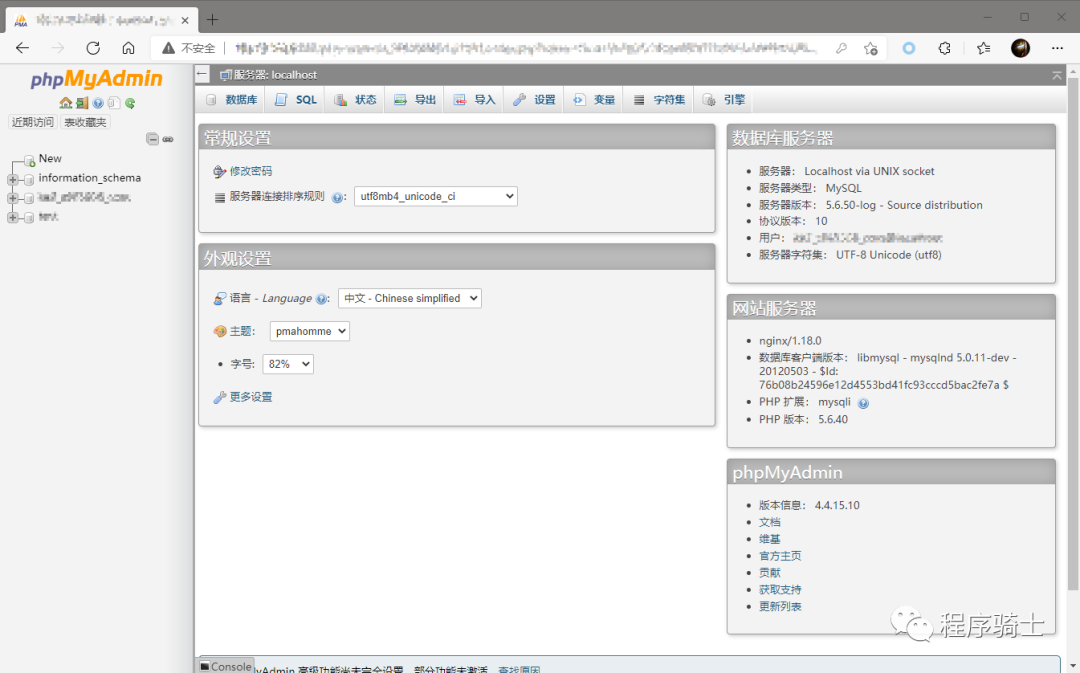The width and height of the screenshot is (1080, 673).
Task: Click 近期访问 button in sidebar
Action: (x=32, y=122)
